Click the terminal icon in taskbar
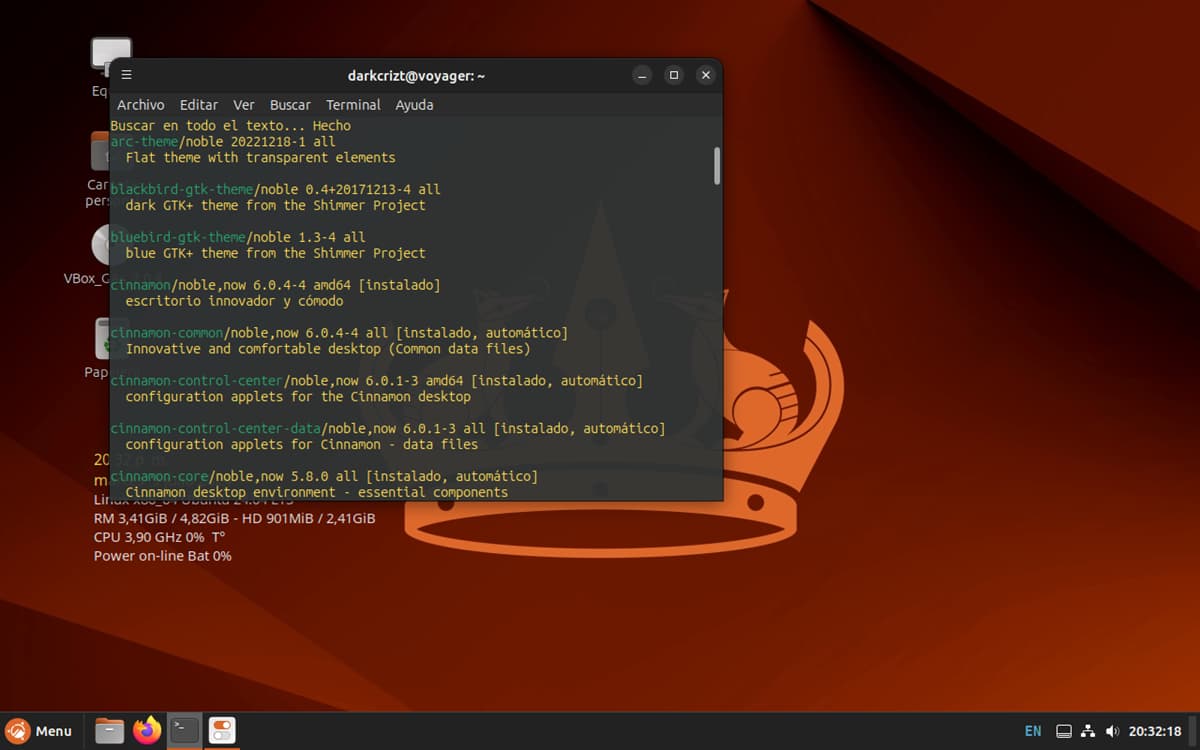The height and width of the screenshot is (750, 1200). pyautogui.click(x=185, y=730)
